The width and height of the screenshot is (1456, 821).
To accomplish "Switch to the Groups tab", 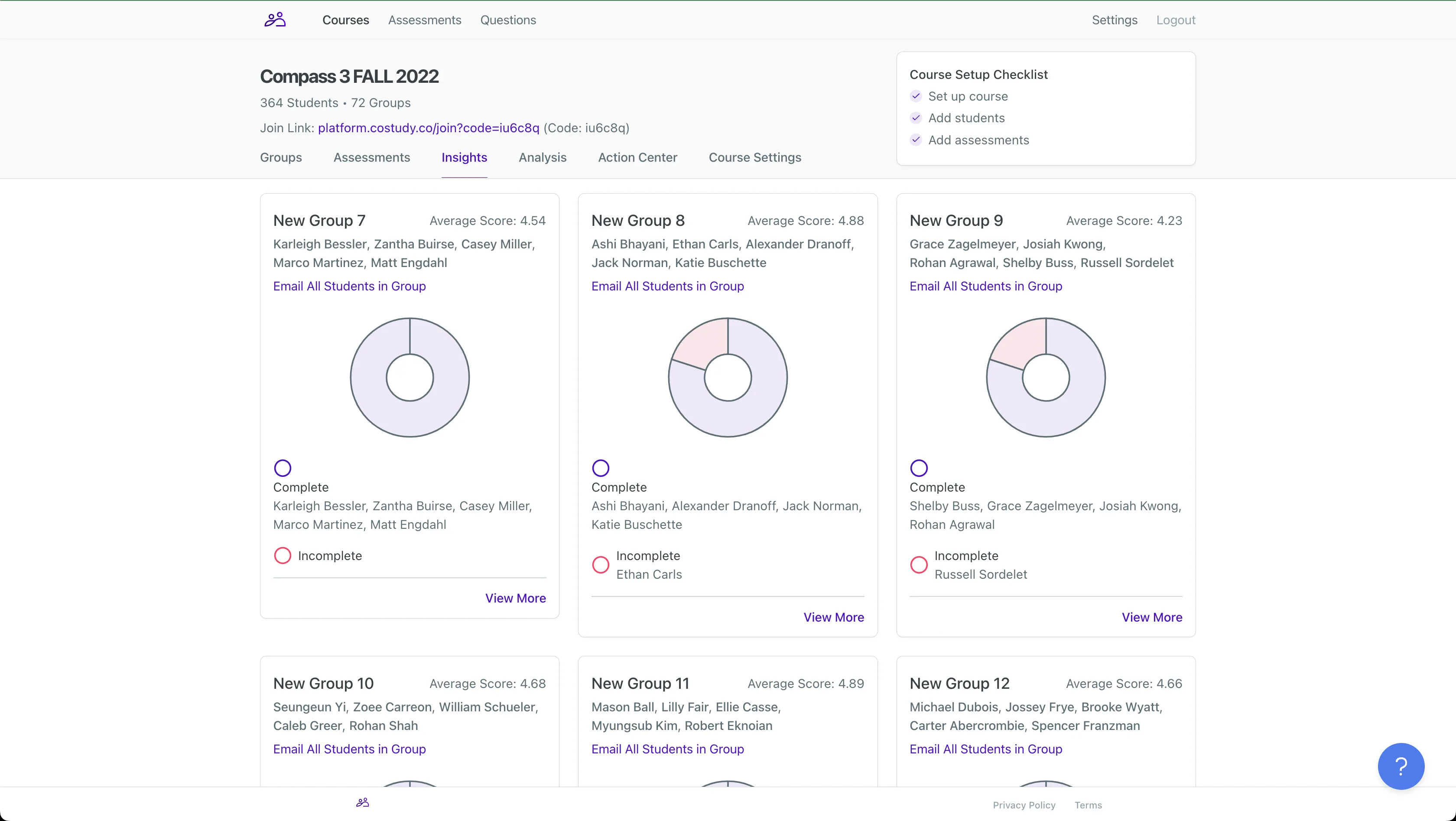I will (281, 157).
